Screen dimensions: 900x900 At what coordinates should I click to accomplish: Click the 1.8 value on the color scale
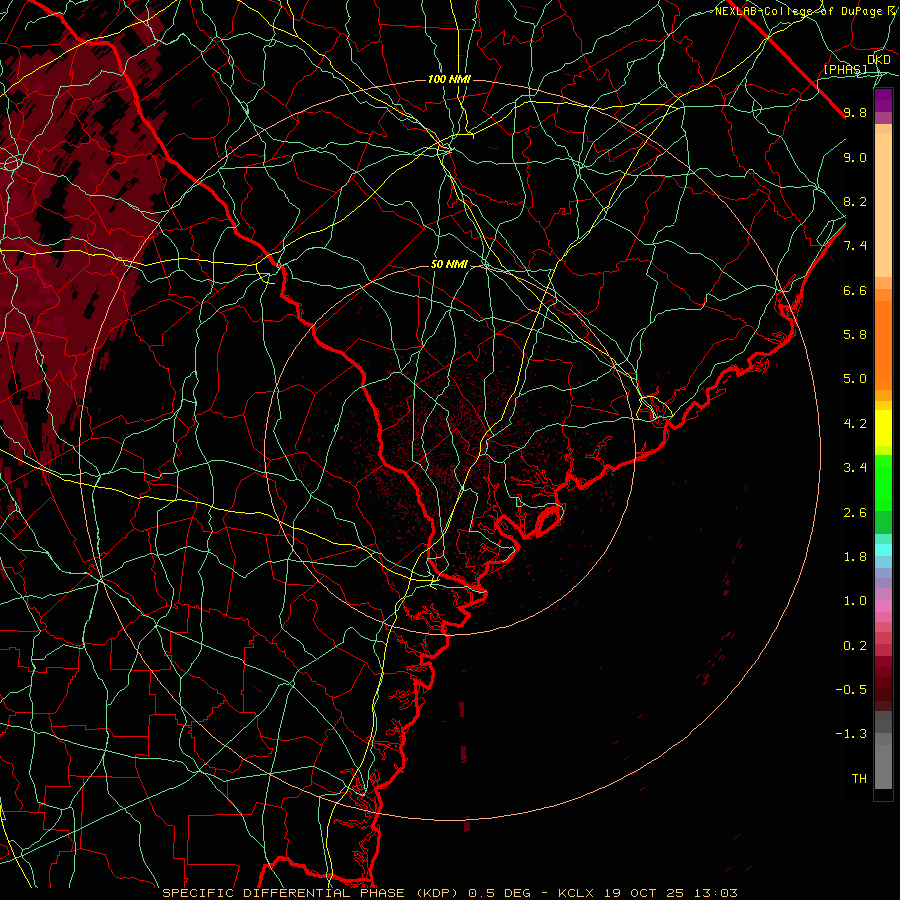coord(855,557)
